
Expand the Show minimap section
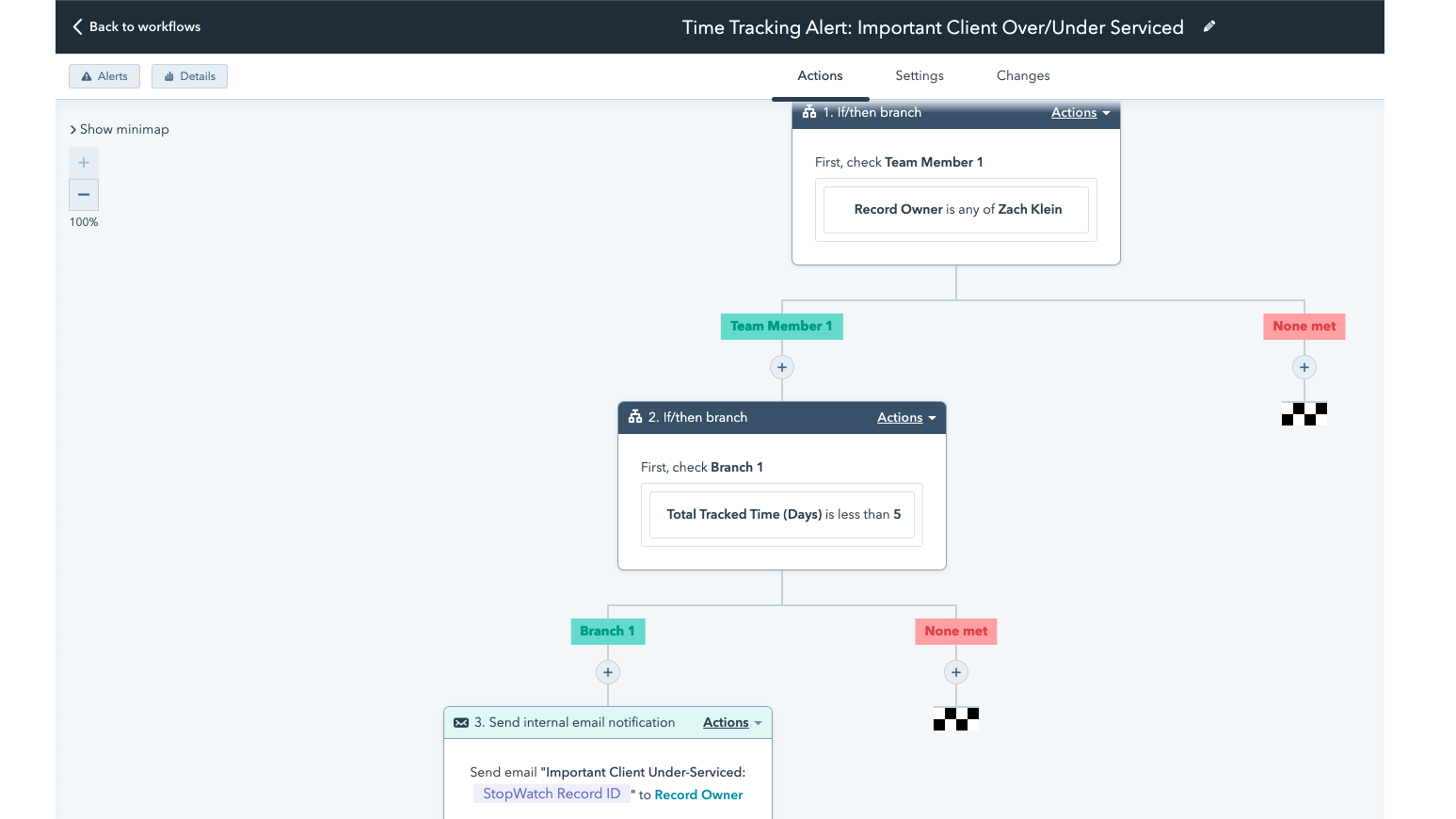pyautogui.click(x=120, y=129)
